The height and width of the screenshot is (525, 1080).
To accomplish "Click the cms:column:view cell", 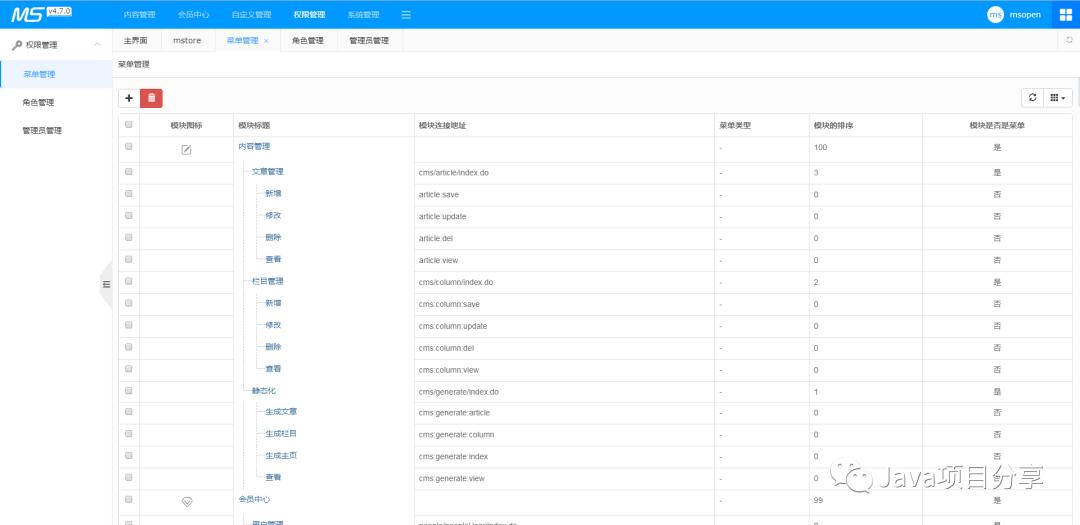I will click(x=448, y=370).
